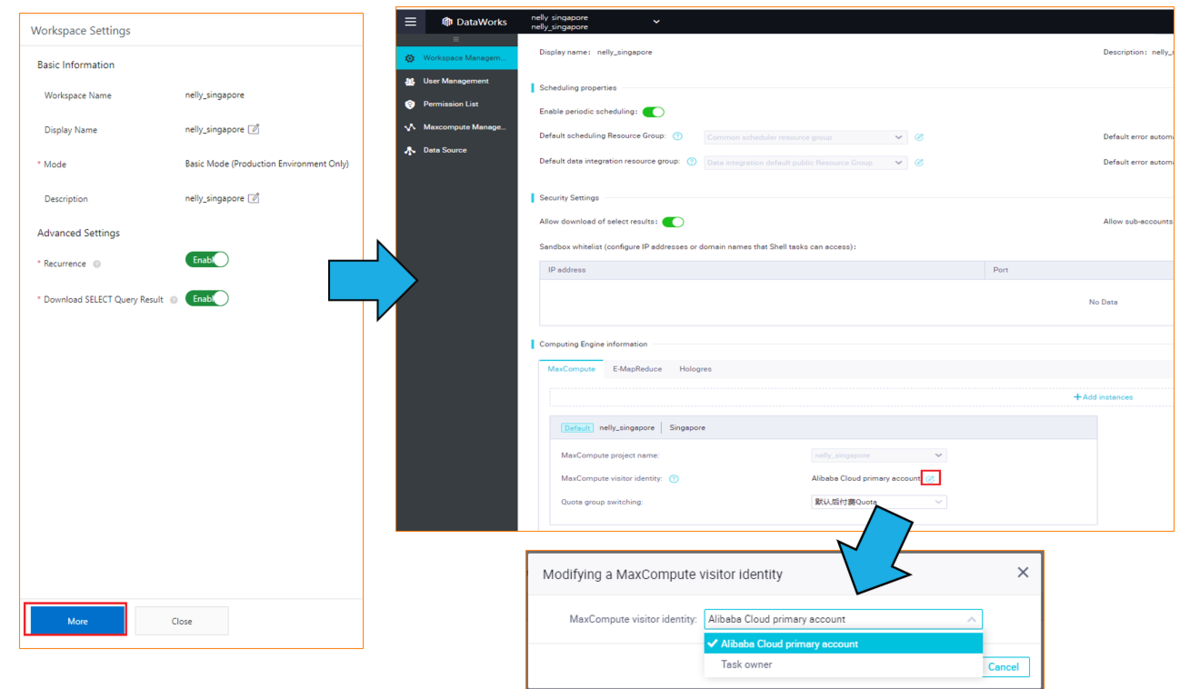Open Quota group switching dropdown

[878, 502]
